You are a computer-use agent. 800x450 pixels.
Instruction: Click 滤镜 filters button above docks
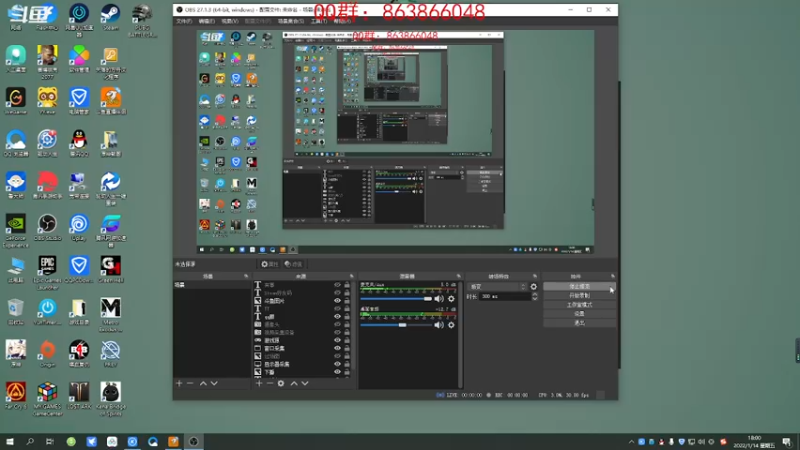tap(293, 264)
